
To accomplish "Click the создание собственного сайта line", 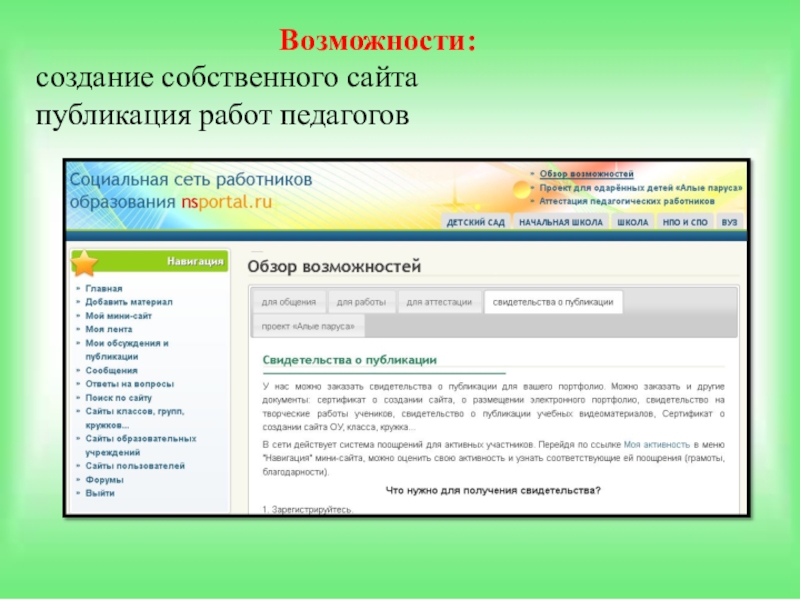I will (227, 78).
